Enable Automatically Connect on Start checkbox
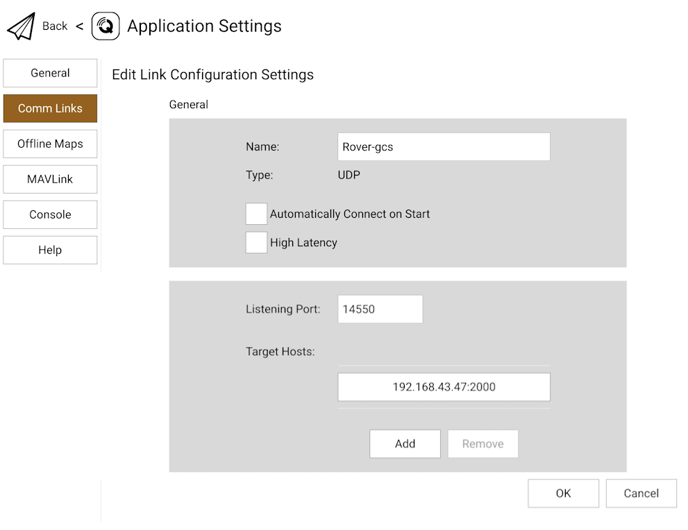 click(256, 214)
